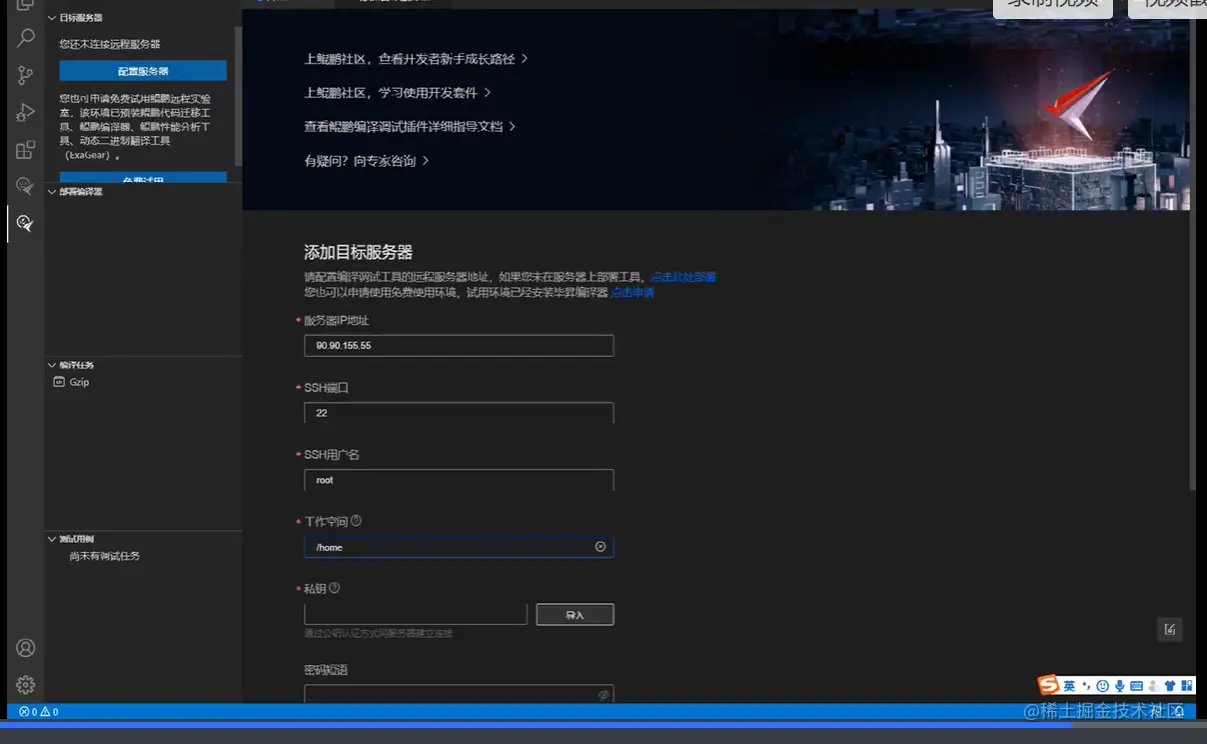Screen dimensions: 1207x744
Task: Click the 配置服务器 button
Action: click(x=143, y=71)
